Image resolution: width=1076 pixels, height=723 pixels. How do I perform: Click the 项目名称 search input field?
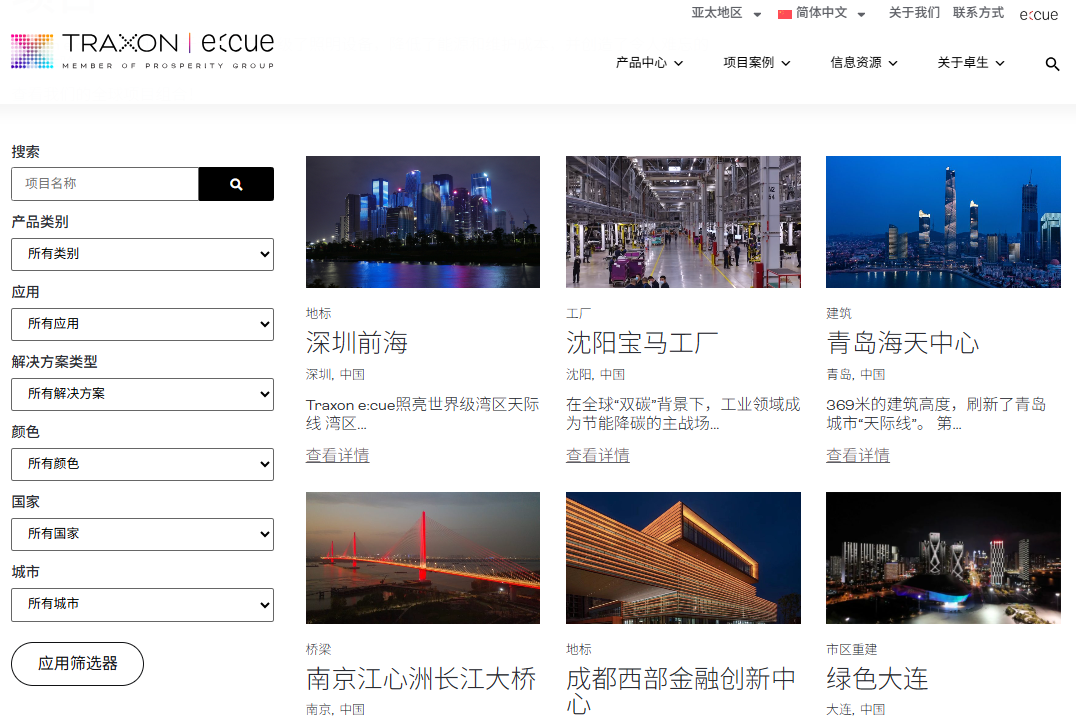pyautogui.click(x=104, y=184)
